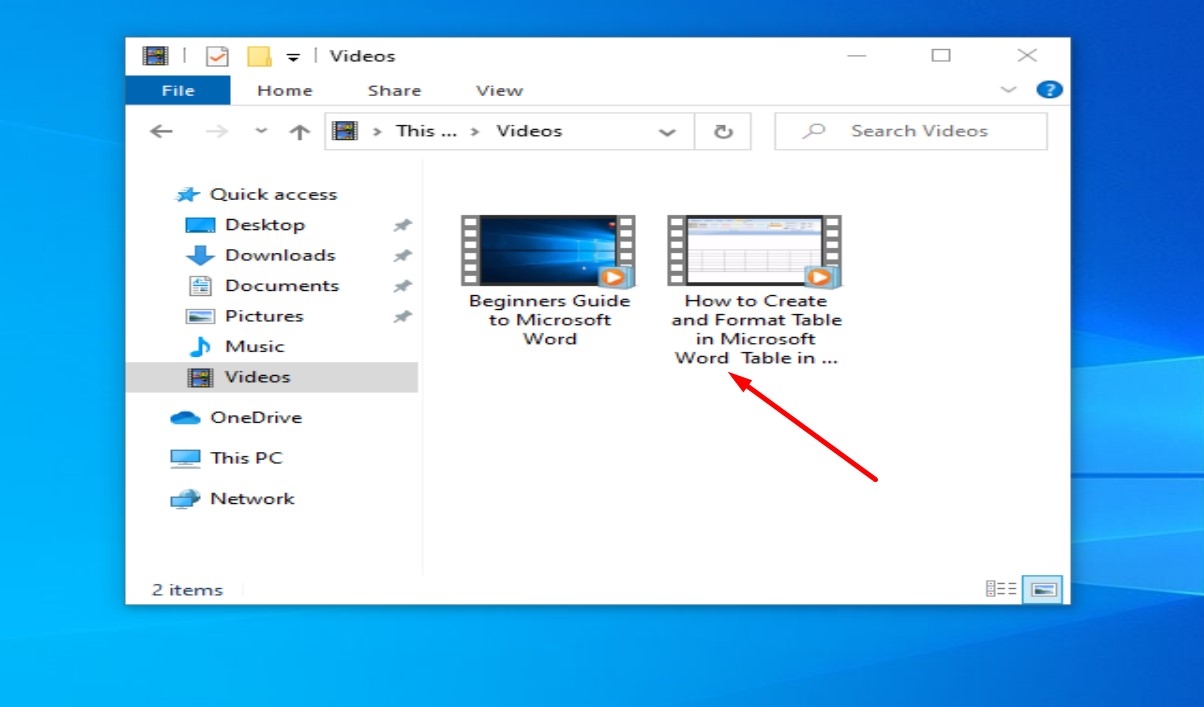Click the Videos folder icon in address bar
This screenshot has width=1204, height=707.
(345, 131)
